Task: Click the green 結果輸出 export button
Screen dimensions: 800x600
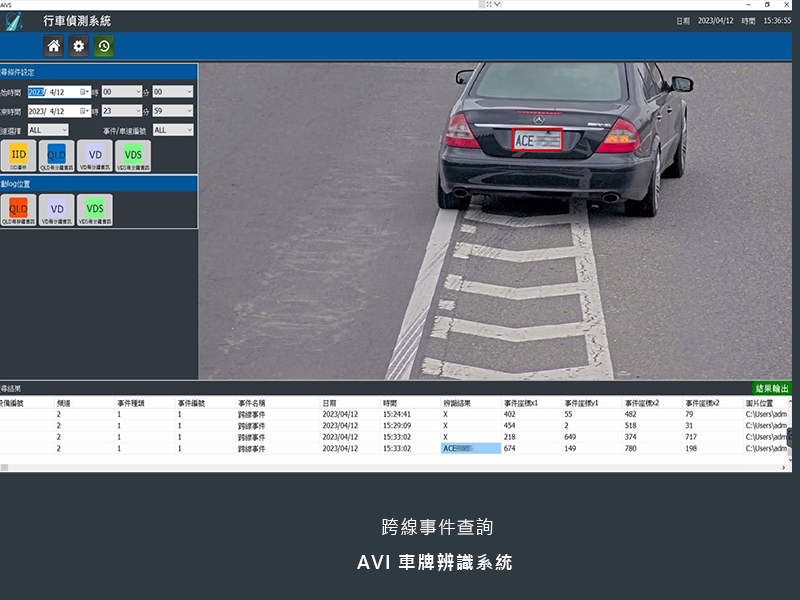Action: tap(770, 386)
